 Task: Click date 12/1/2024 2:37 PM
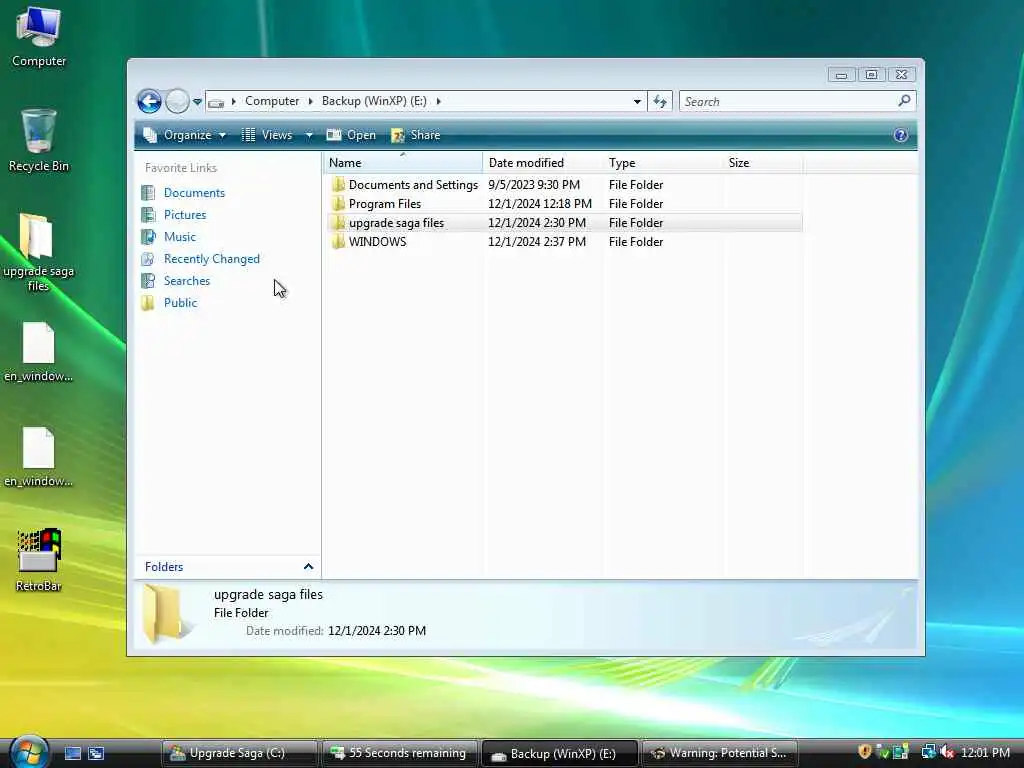pos(537,242)
